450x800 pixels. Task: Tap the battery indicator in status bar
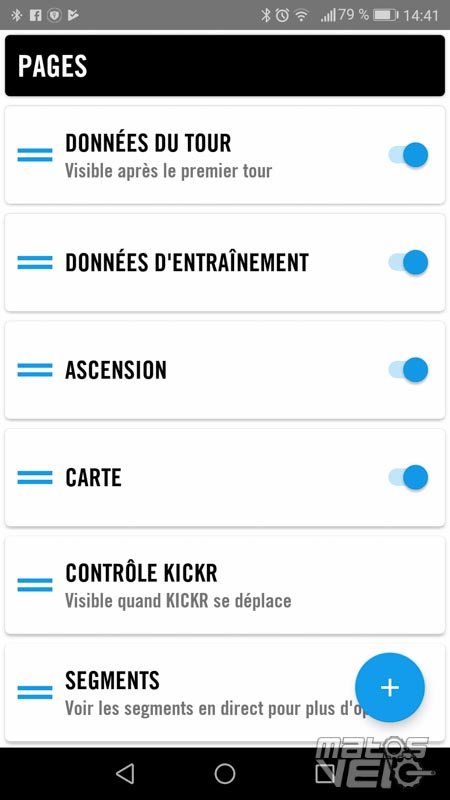(386, 15)
